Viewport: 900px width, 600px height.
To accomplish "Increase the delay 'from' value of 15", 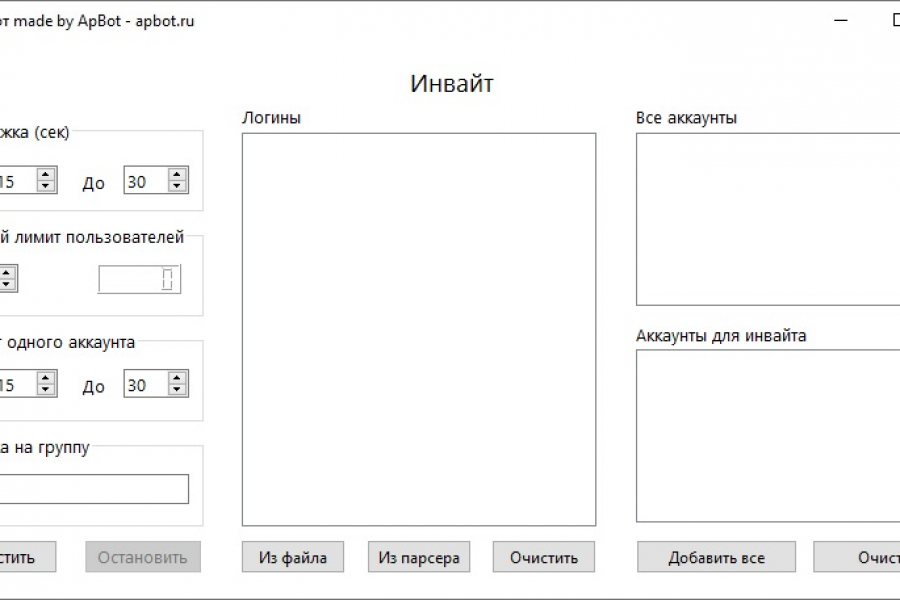I will (46, 174).
